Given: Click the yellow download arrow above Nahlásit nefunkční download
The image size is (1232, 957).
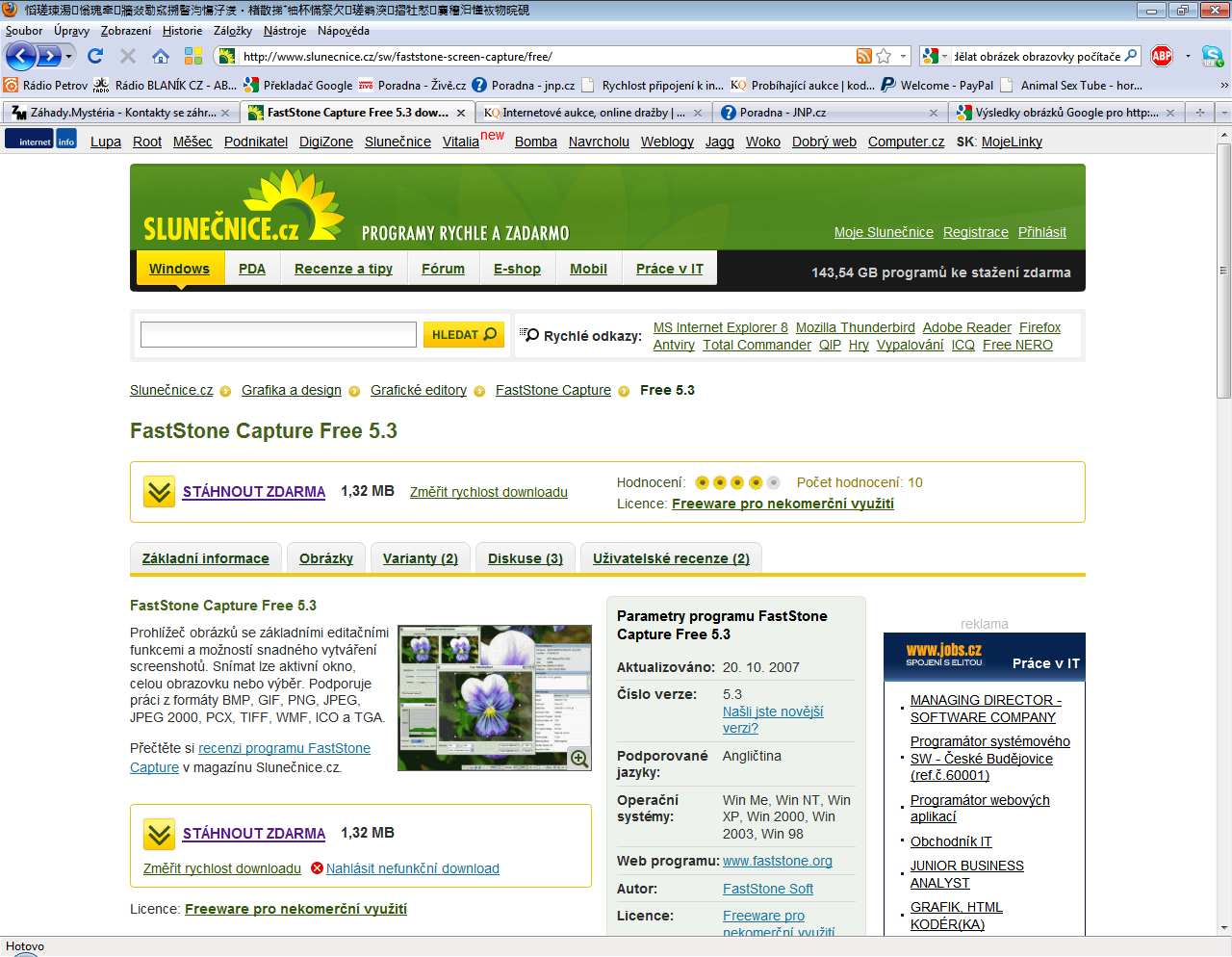Looking at the screenshot, I should point(159,834).
